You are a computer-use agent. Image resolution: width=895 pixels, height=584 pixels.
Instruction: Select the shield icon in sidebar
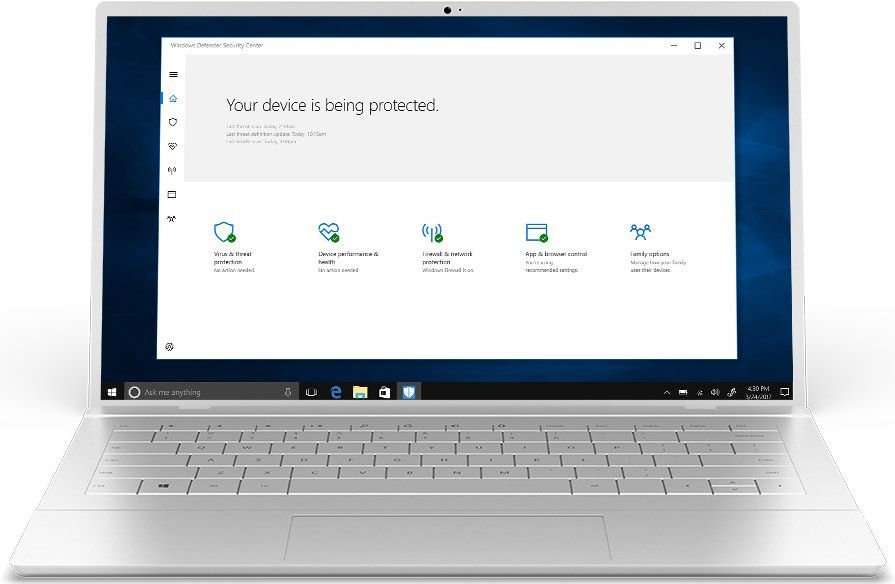pos(172,122)
